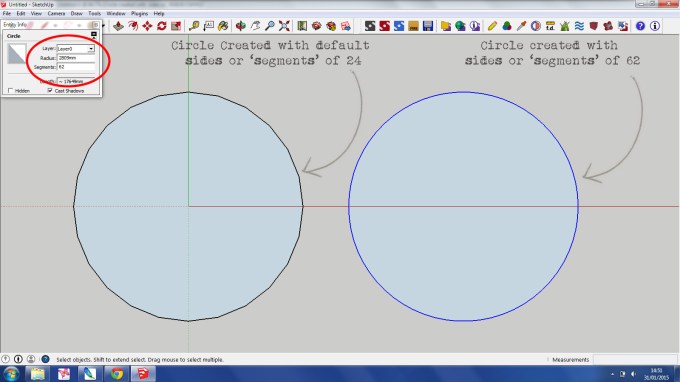Select the Text label tool
Screen dimensions: 680x382
tap(209, 26)
